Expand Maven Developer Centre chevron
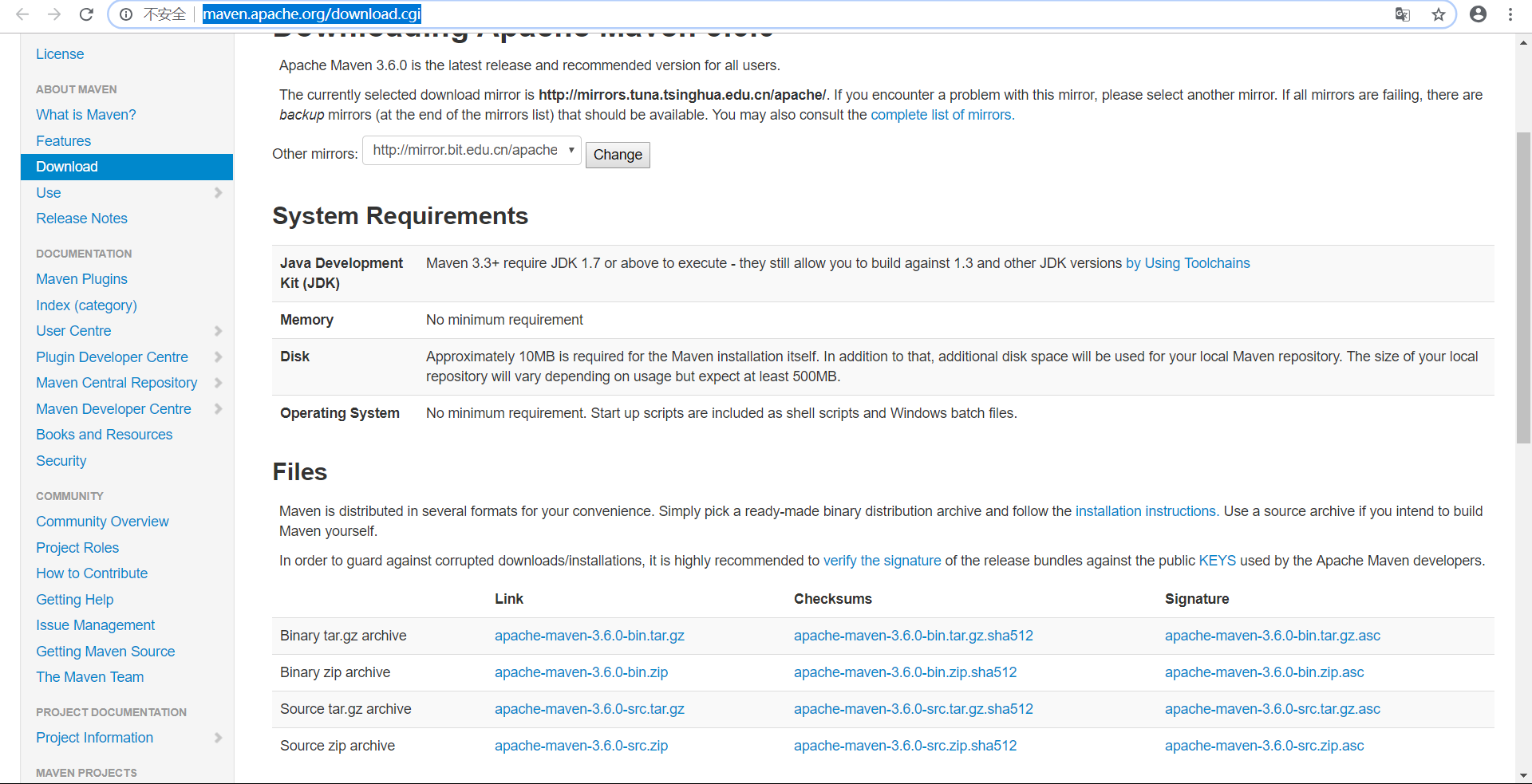 pos(218,409)
